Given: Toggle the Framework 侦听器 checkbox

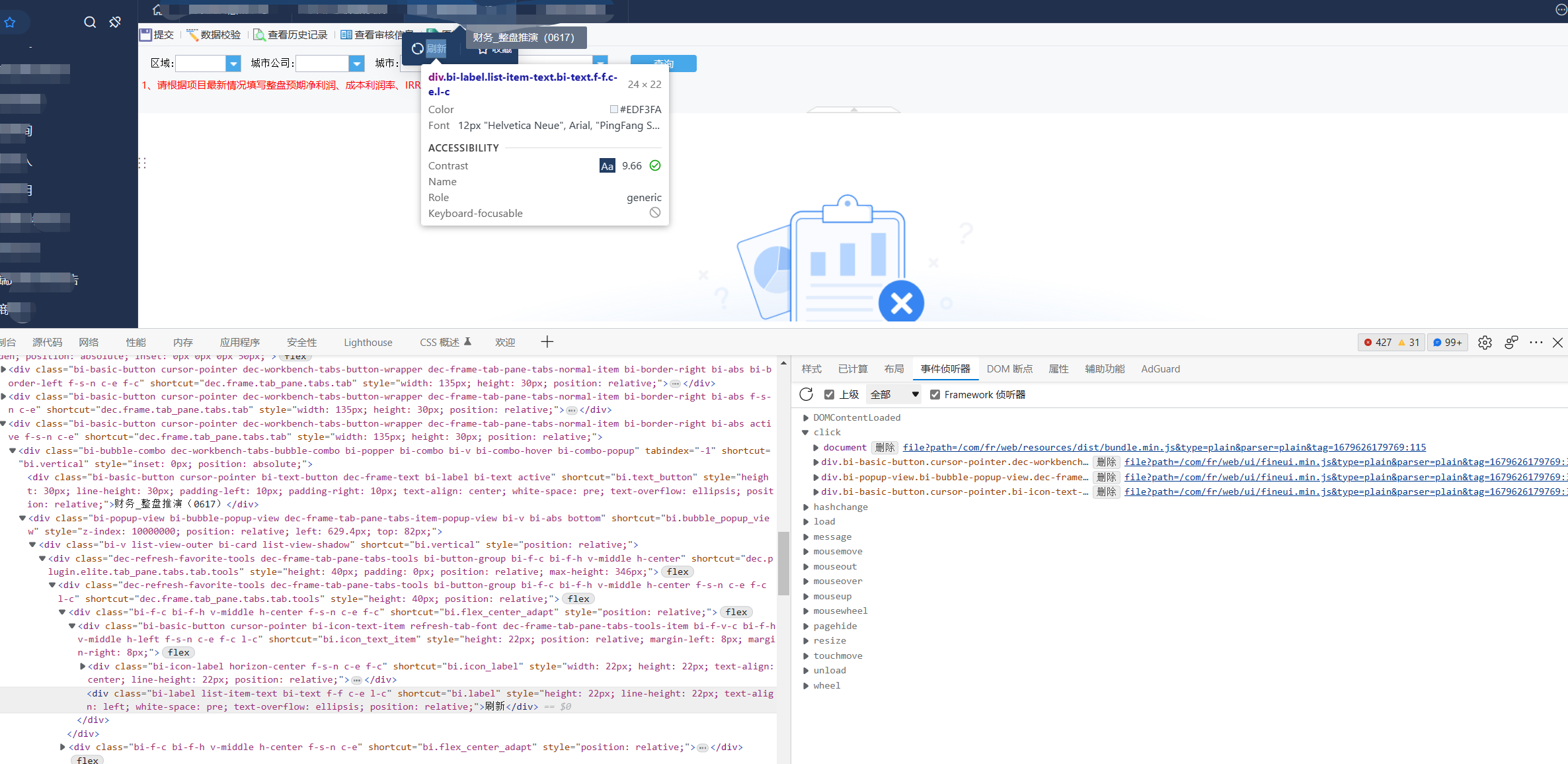Looking at the screenshot, I should 935,394.
